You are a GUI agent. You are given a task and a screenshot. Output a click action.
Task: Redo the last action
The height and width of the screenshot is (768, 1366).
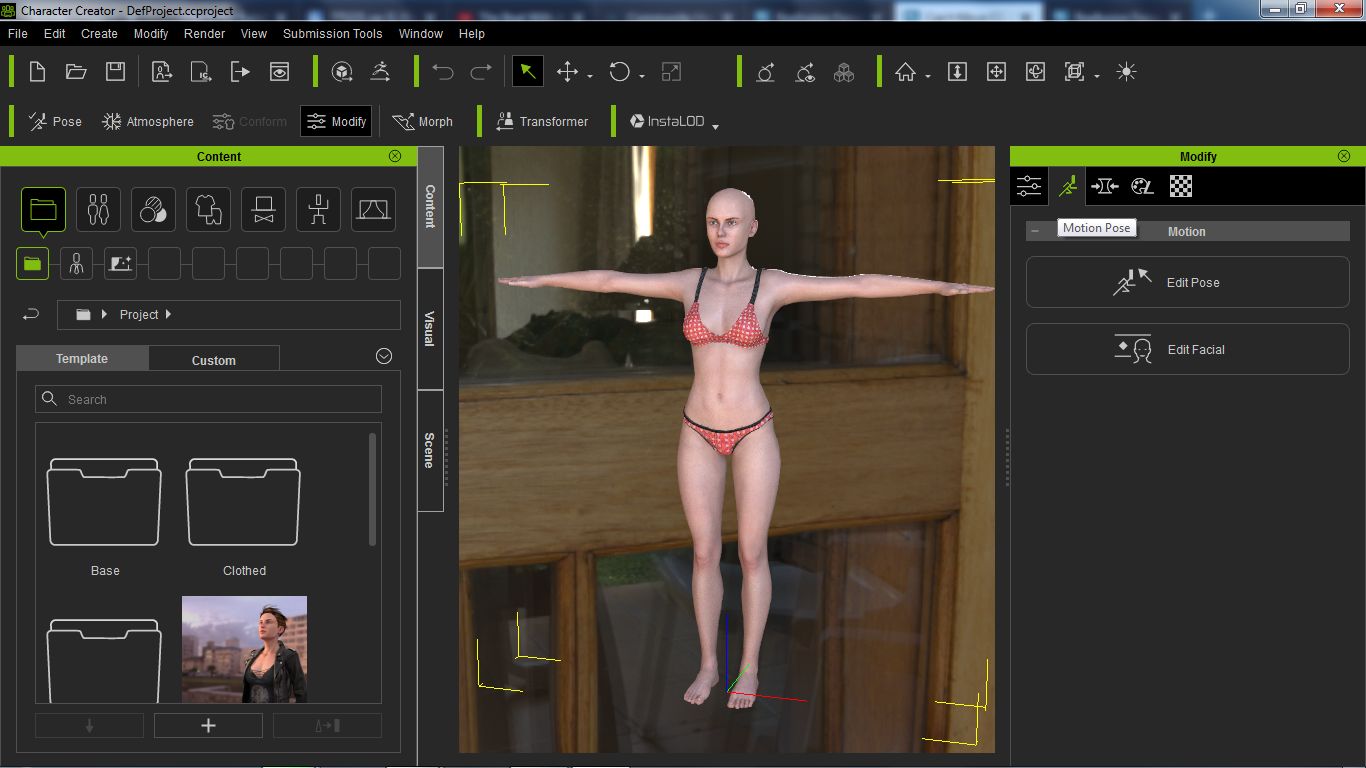coord(481,72)
